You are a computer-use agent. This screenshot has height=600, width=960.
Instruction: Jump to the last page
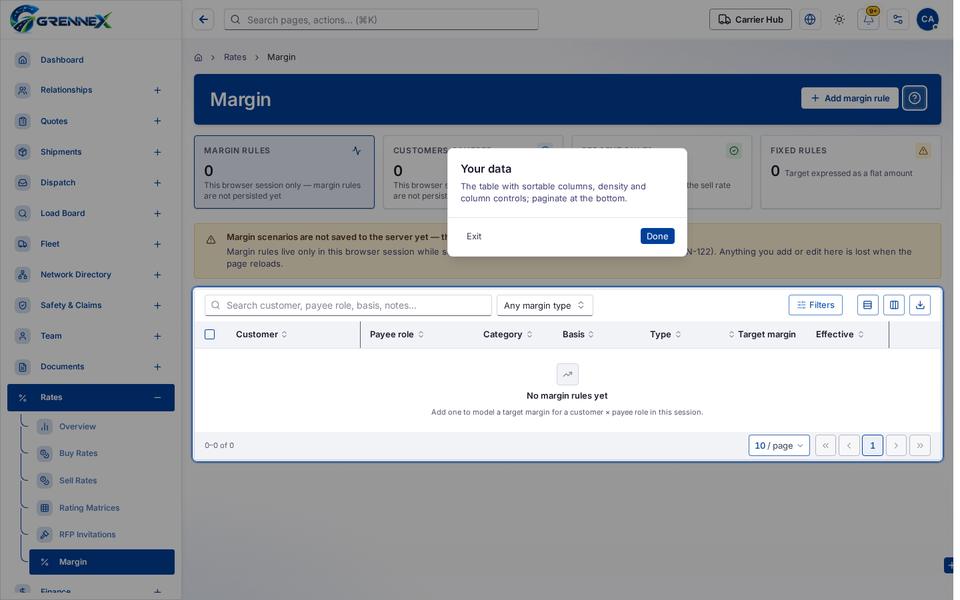point(920,445)
